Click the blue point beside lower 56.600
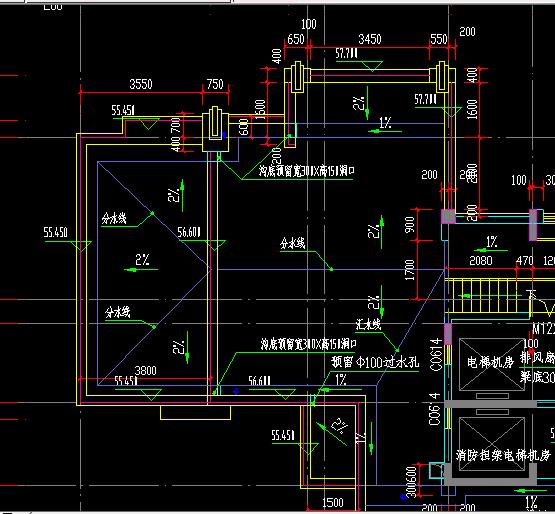 click(236, 391)
